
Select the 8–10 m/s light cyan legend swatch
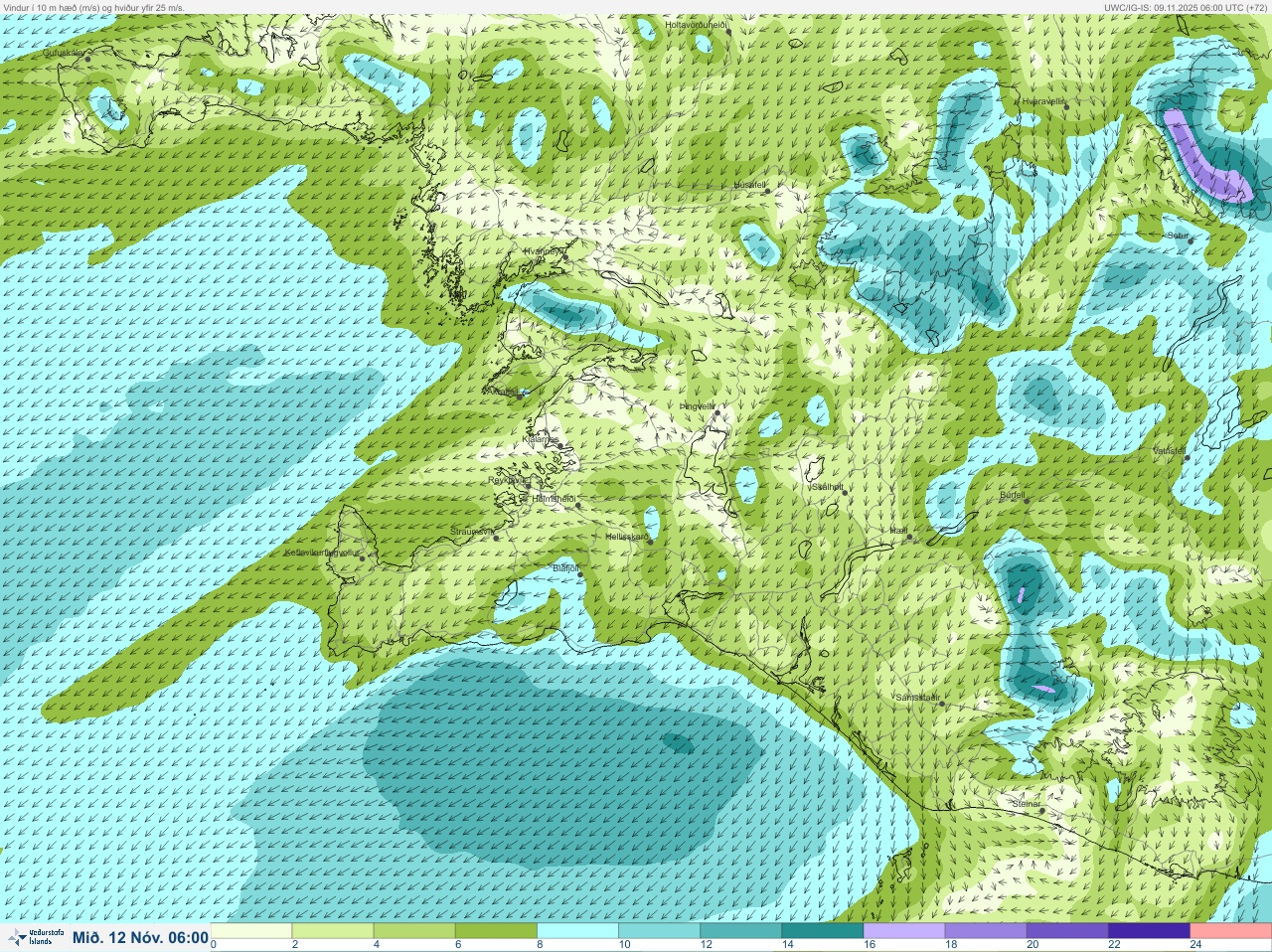point(578,931)
